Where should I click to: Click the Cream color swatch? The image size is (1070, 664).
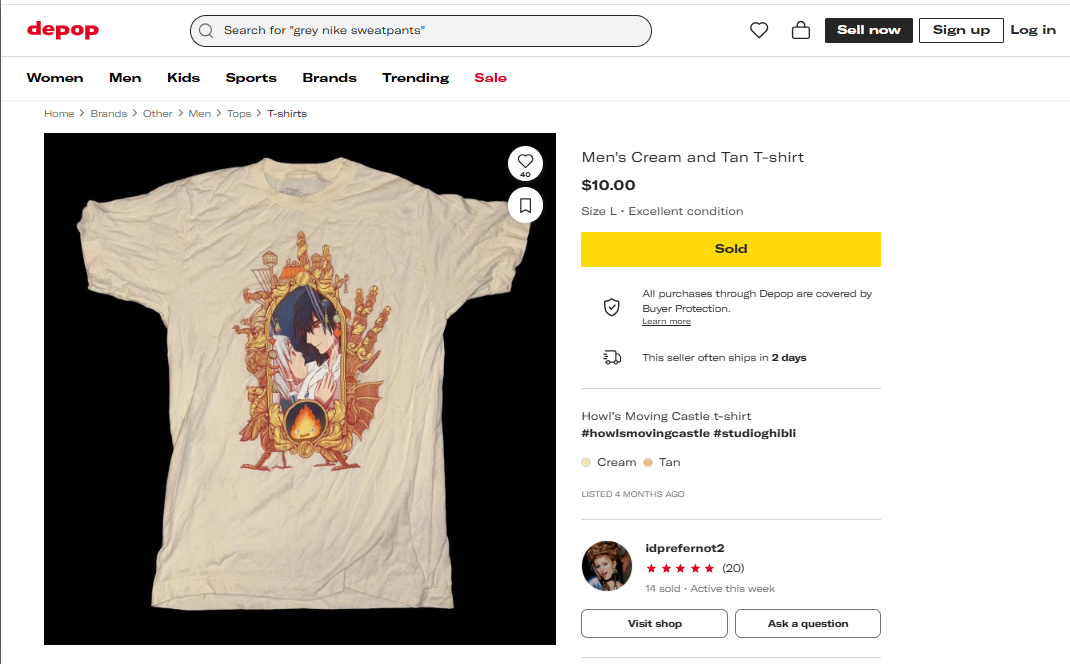587,462
